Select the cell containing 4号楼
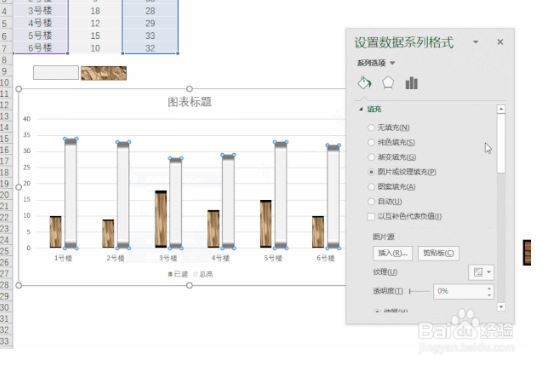 [x=40, y=23]
